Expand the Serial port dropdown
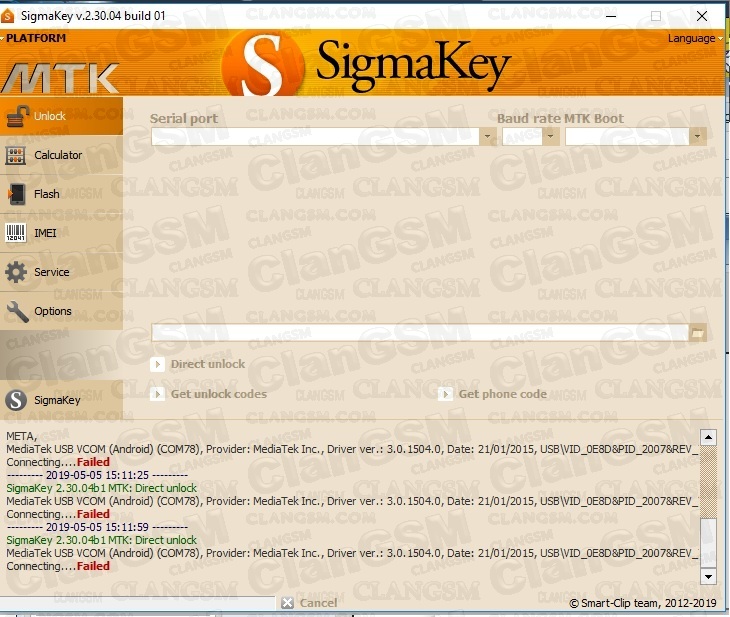The width and height of the screenshot is (730, 617). tap(487, 136)
